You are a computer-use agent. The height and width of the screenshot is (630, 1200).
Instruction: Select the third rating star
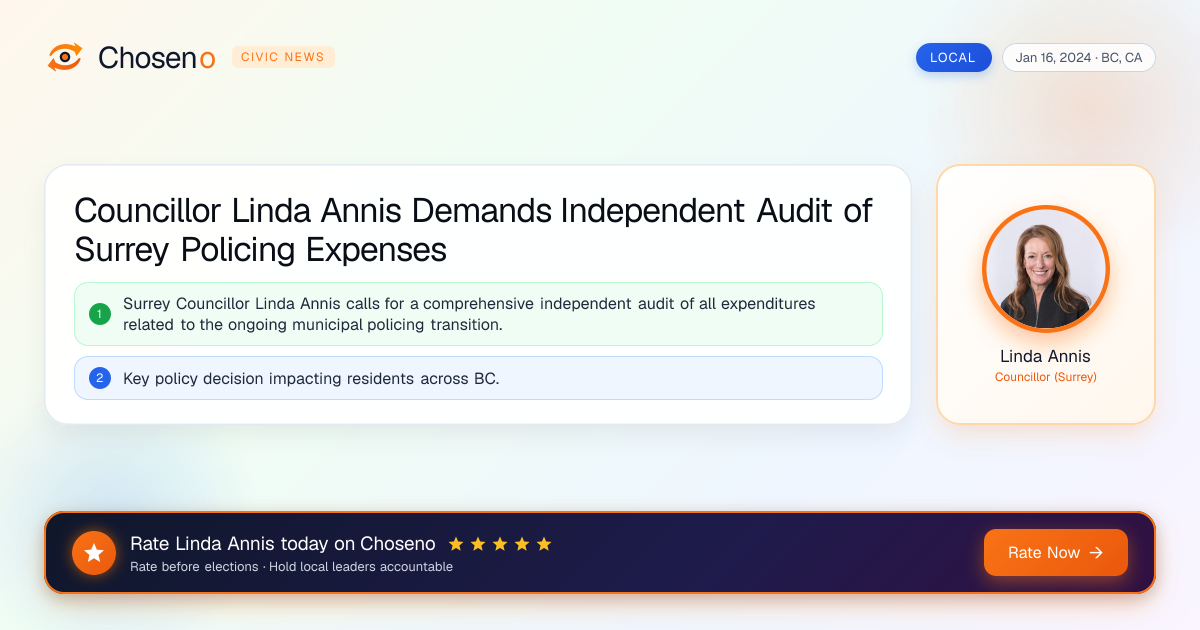click(x=500, y=544)
